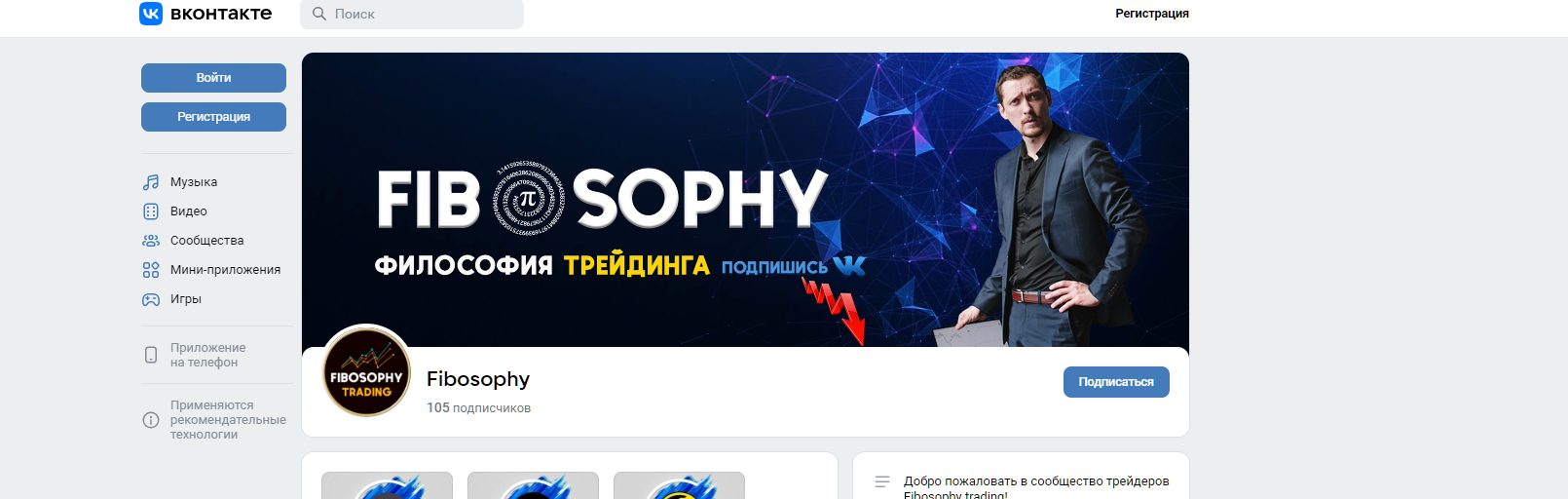Click the VK logo icon

point(151,14)
